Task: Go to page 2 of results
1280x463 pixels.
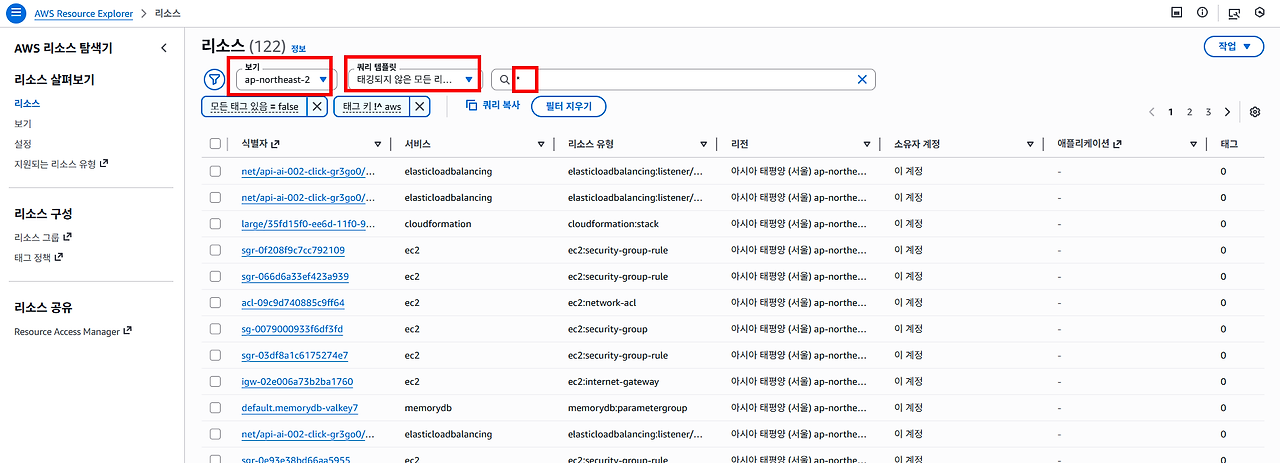Action: [1189, 112]
